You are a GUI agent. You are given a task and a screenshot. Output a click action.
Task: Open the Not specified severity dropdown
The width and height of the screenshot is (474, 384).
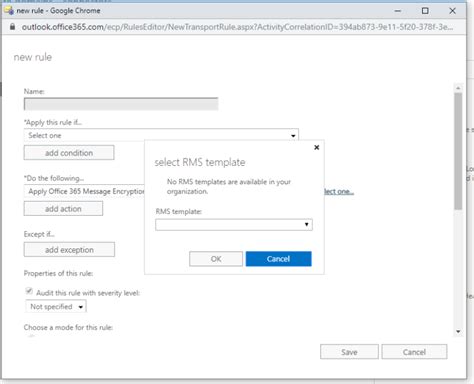coord(56,306)
